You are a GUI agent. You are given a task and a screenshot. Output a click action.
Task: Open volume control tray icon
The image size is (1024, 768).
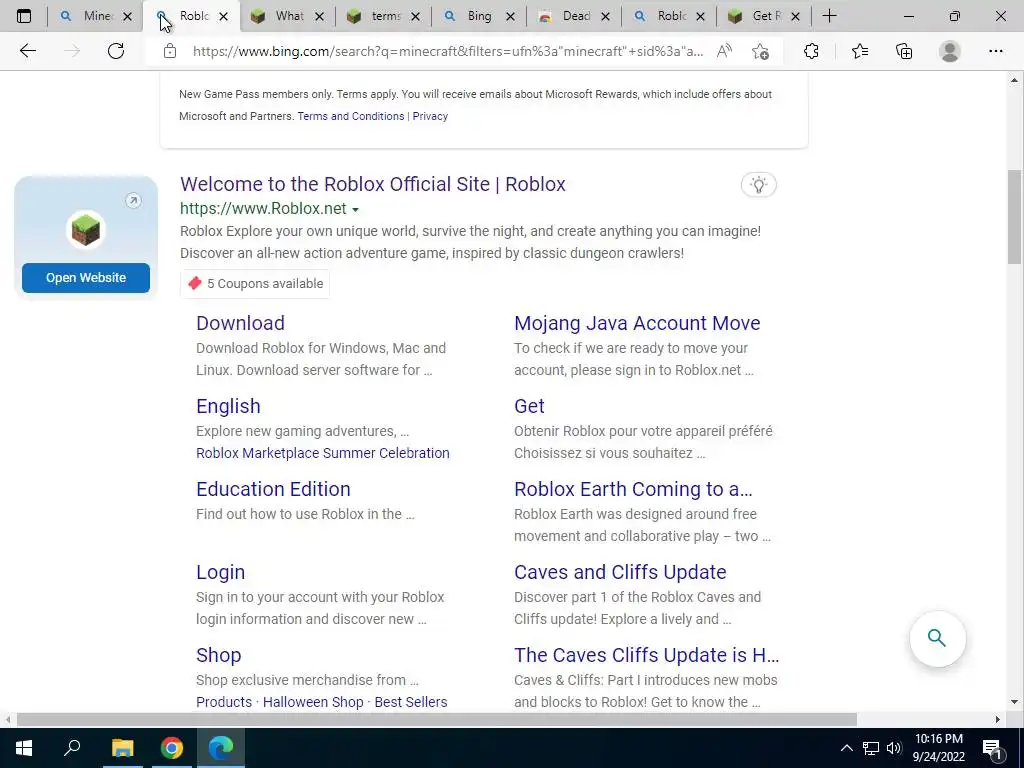894,748
